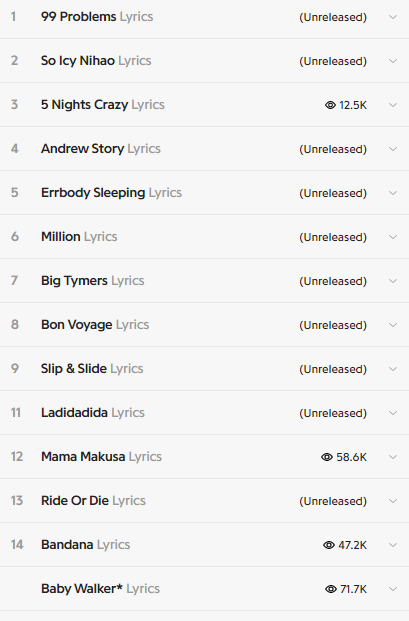This screenshot has width=409, height=621.
Task: Expand the So Icy Nihao chevron
Action: 393,61
